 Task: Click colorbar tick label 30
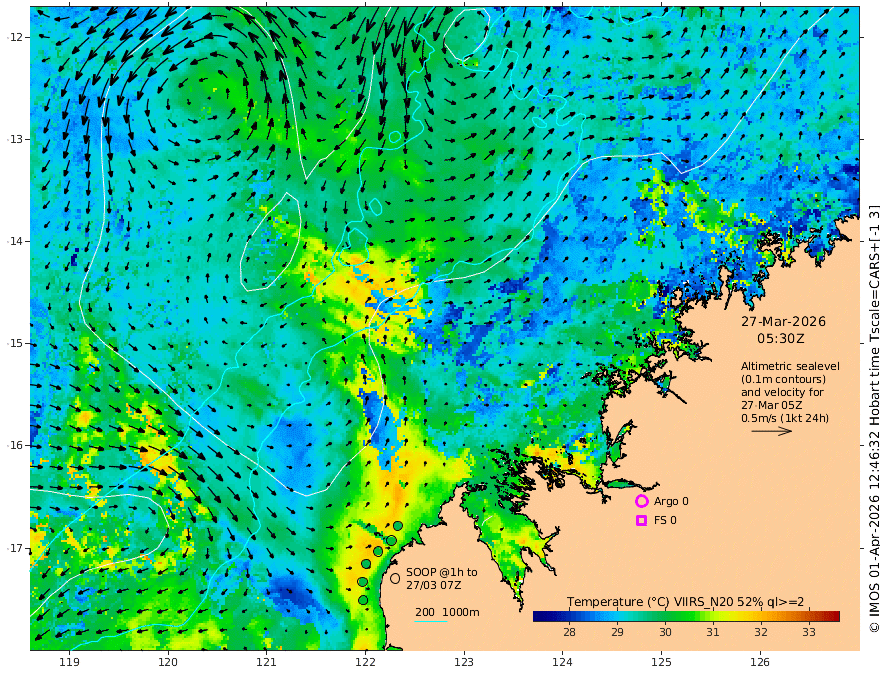pos(665,632)
